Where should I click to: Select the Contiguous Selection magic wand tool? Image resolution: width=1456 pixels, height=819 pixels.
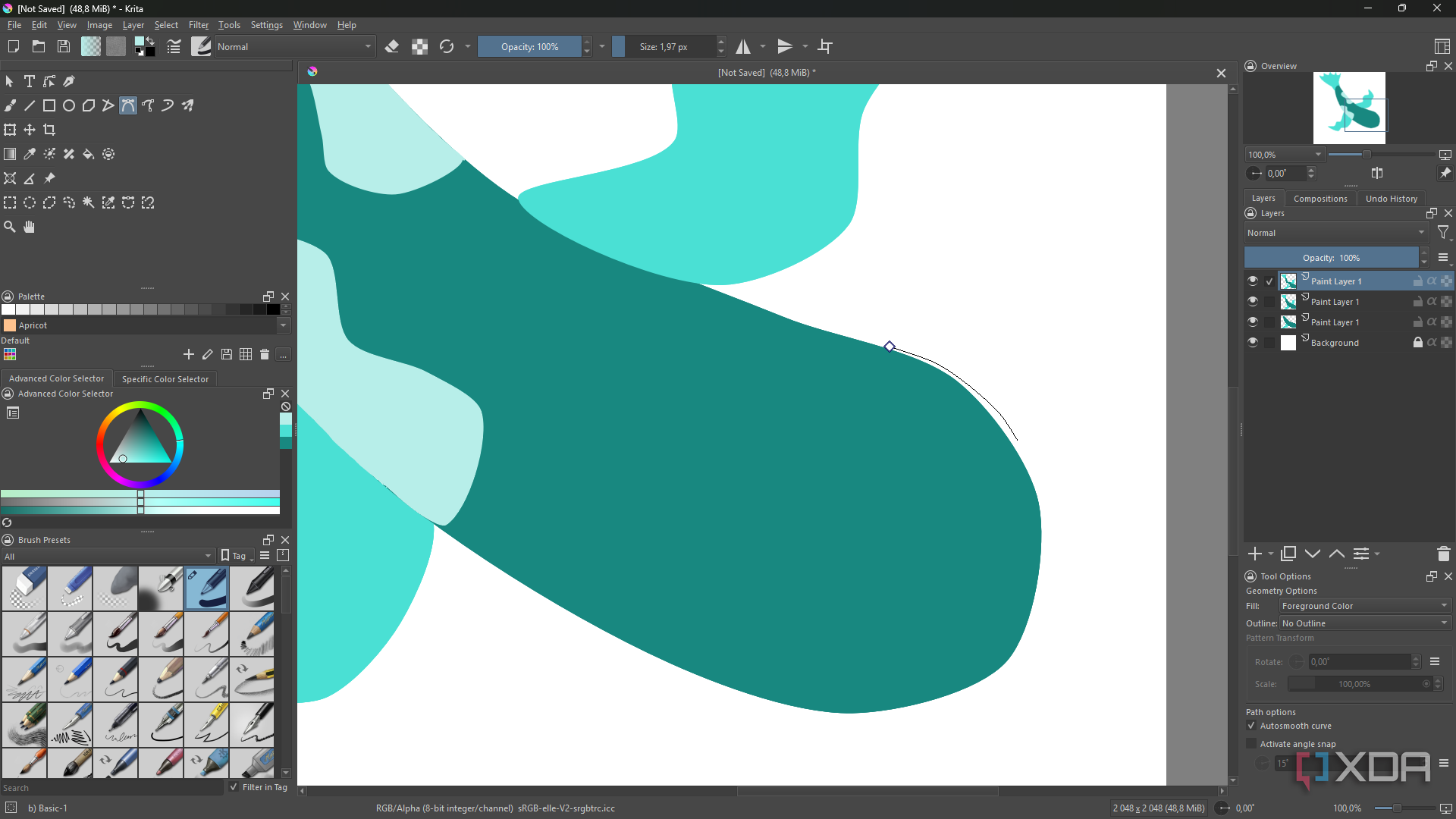89,202
